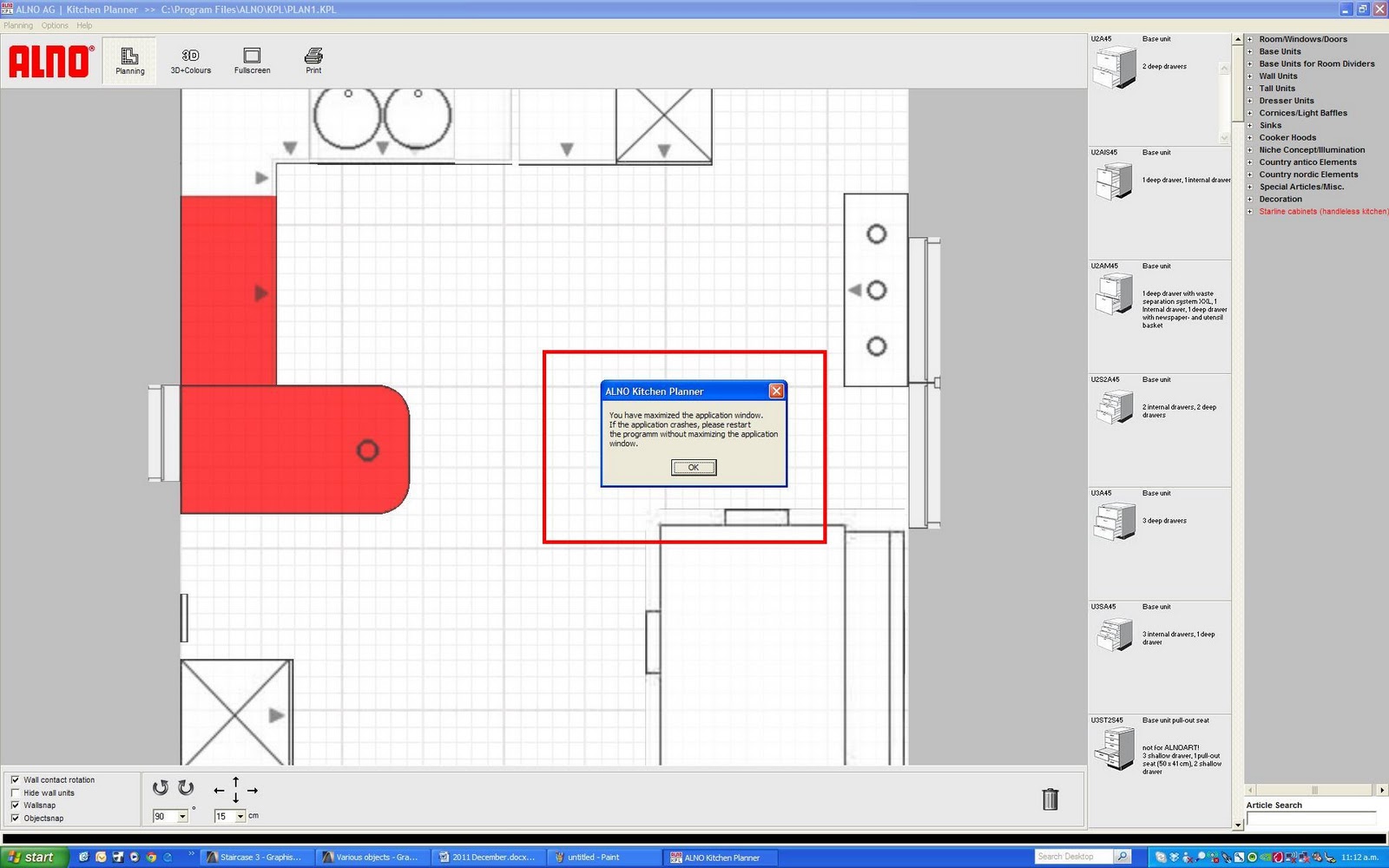Screen dimensions: 1389x868
Task: Click the trash bin to delete object
Action: [x=1050, y=799]
